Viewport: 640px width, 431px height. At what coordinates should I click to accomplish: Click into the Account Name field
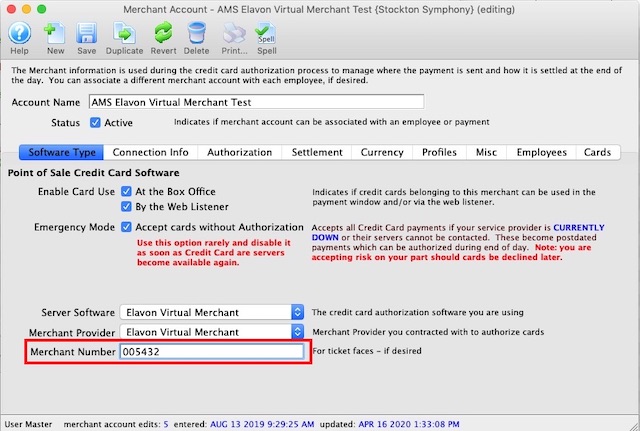tap(256, 102)
